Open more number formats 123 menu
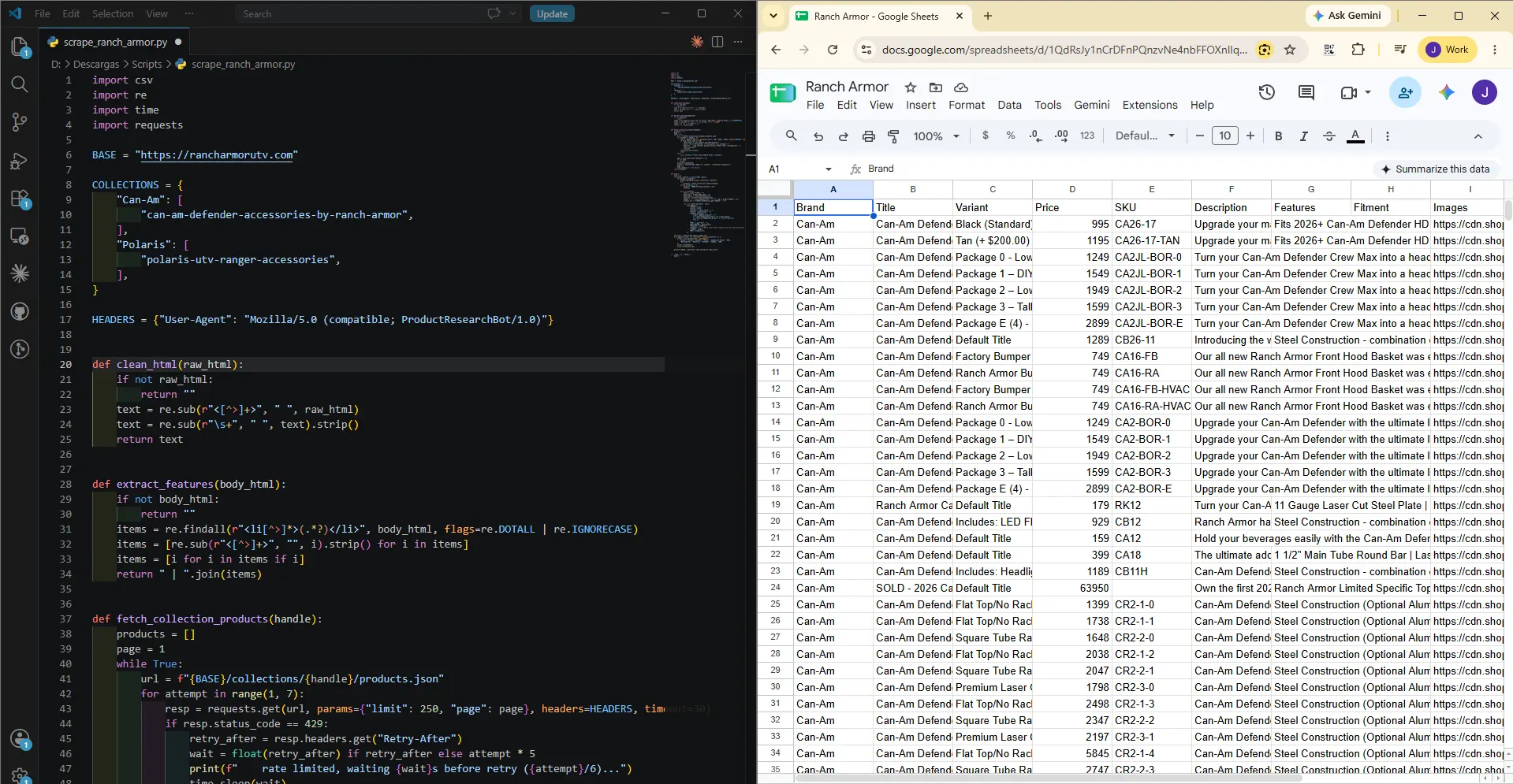Image resolution: width=1513 pixels, height=784 pixels. point(1087,136)
